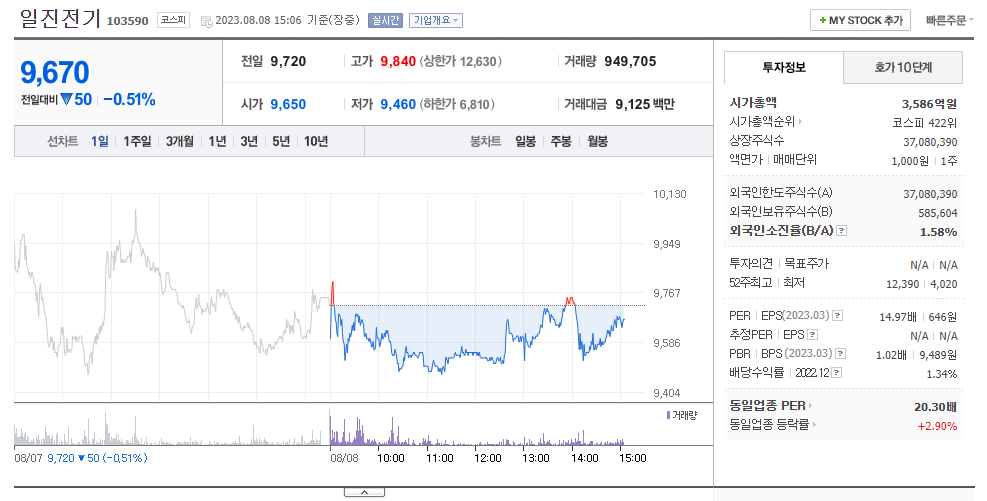The height and width of the screenshot is (501, 987).
Task: Click the 전일 value 9,720
Action: pos(288,62)
